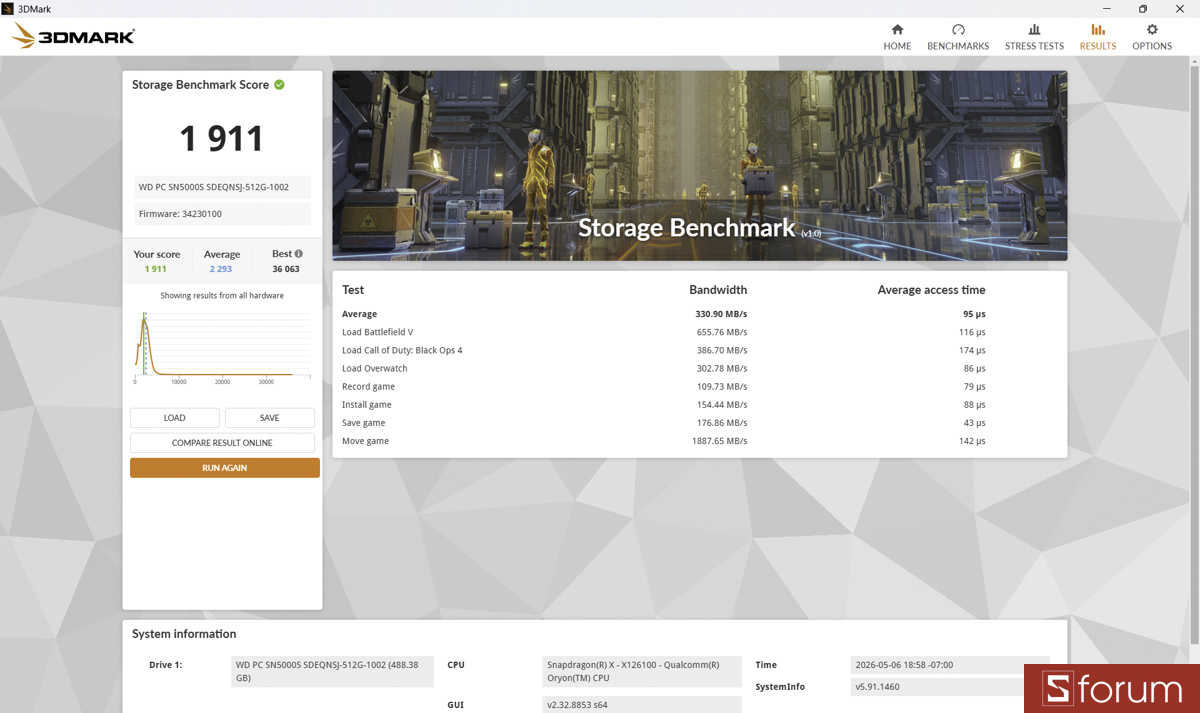This screenshot has width=1200, height=713.
Task: Click the 3DMark title bar app icon
Action: pyautogui.click(x=8, y=8)
